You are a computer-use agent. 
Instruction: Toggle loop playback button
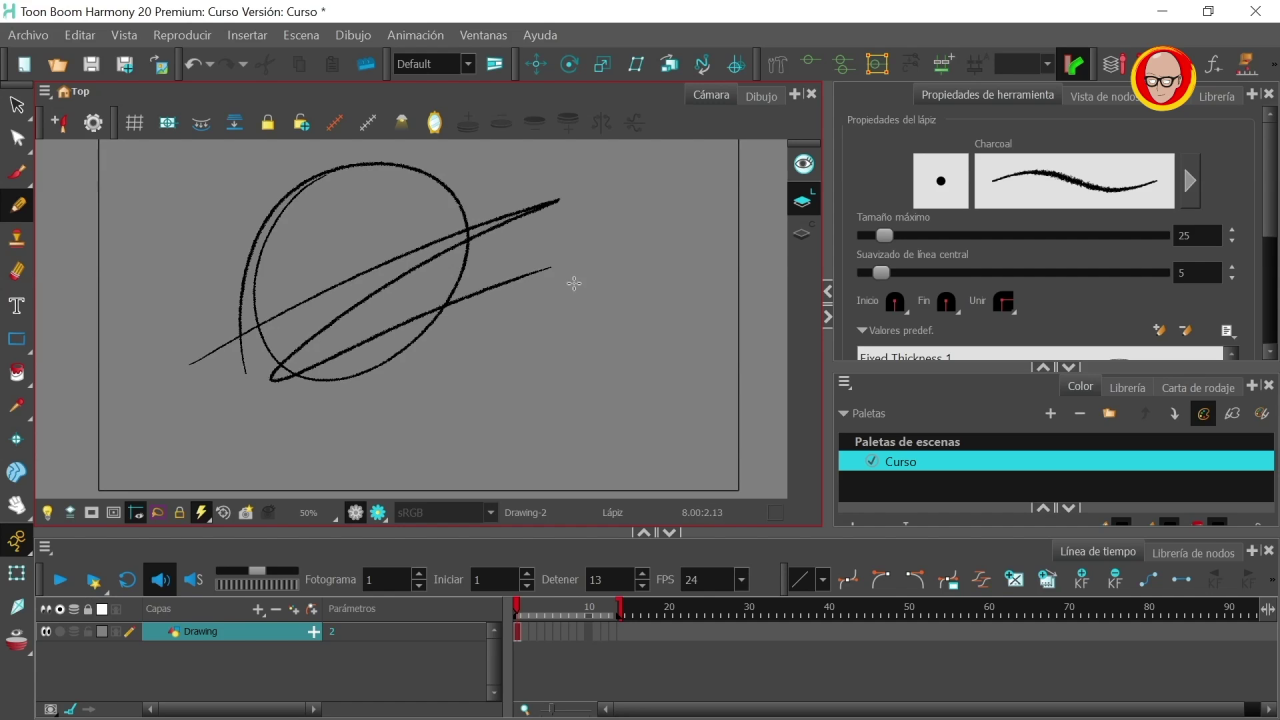[127, 579]
